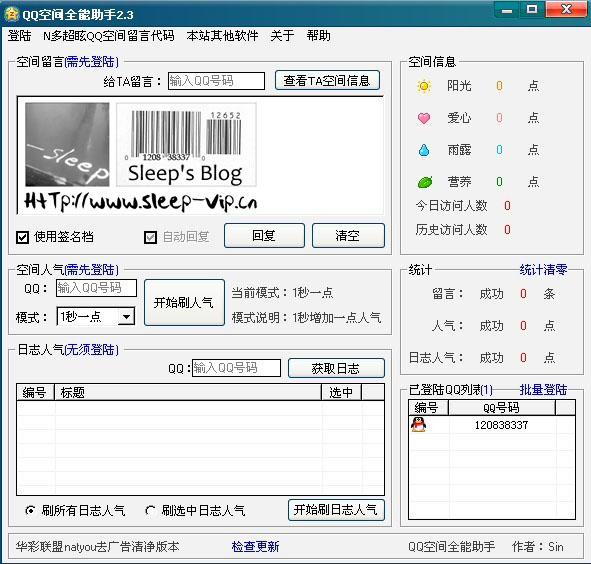Focus the 空间人气 QQ number input

[96, 288]
